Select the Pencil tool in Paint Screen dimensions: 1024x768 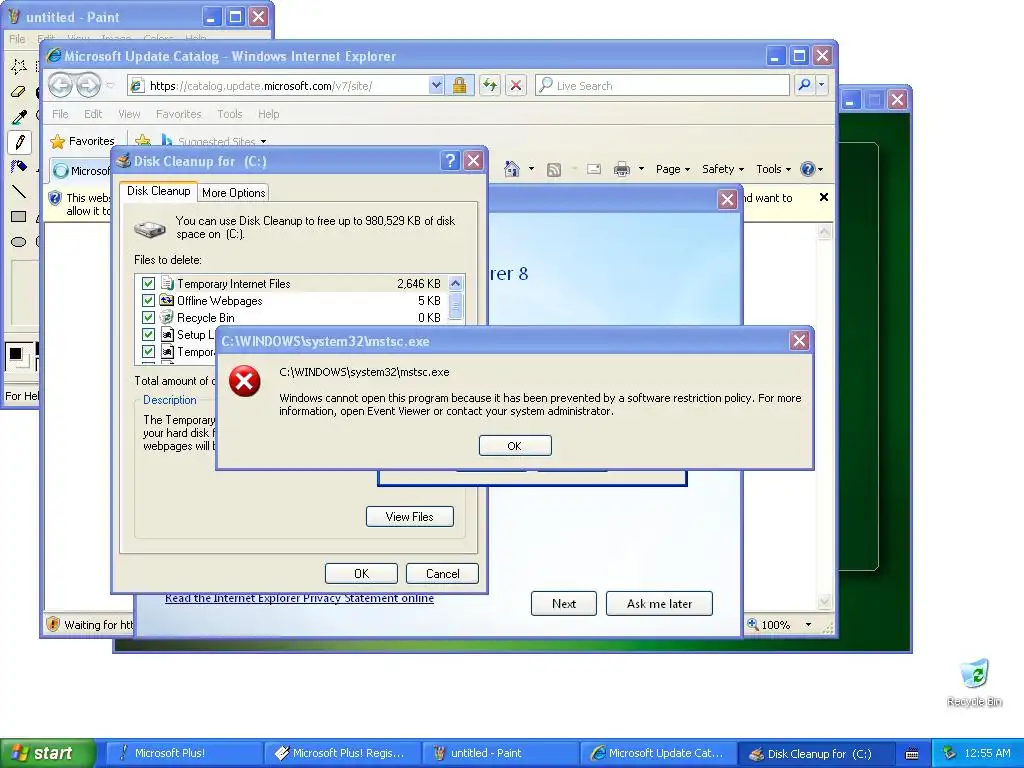tap(19, 142)
